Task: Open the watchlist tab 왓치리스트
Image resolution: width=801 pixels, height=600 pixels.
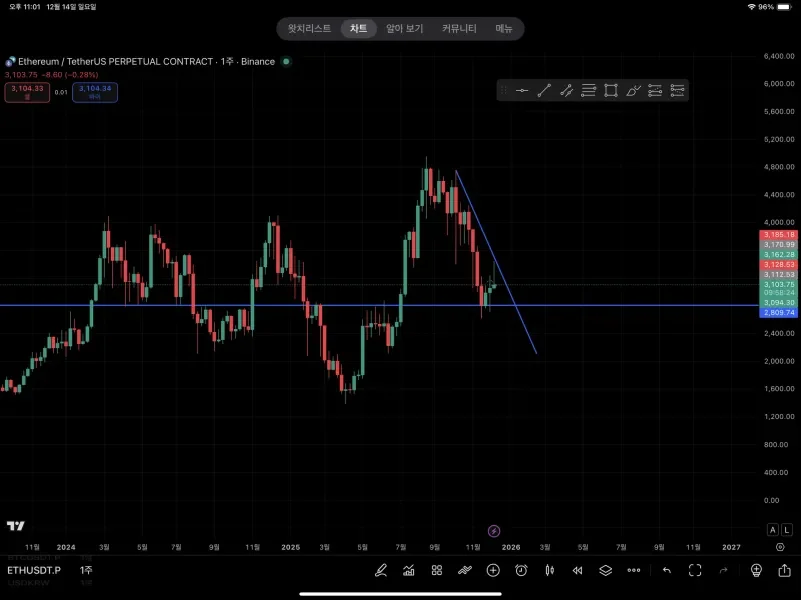Action: tap(309, 29)
